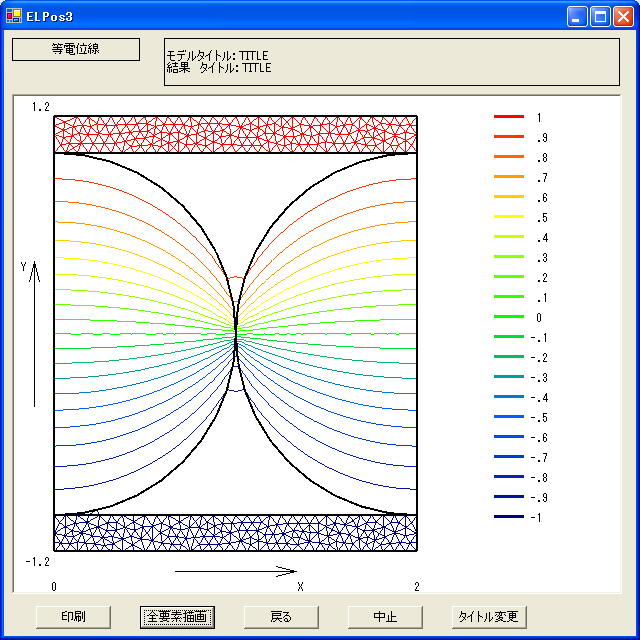Click the red meshed top electrode region

[x=236, y=134]
